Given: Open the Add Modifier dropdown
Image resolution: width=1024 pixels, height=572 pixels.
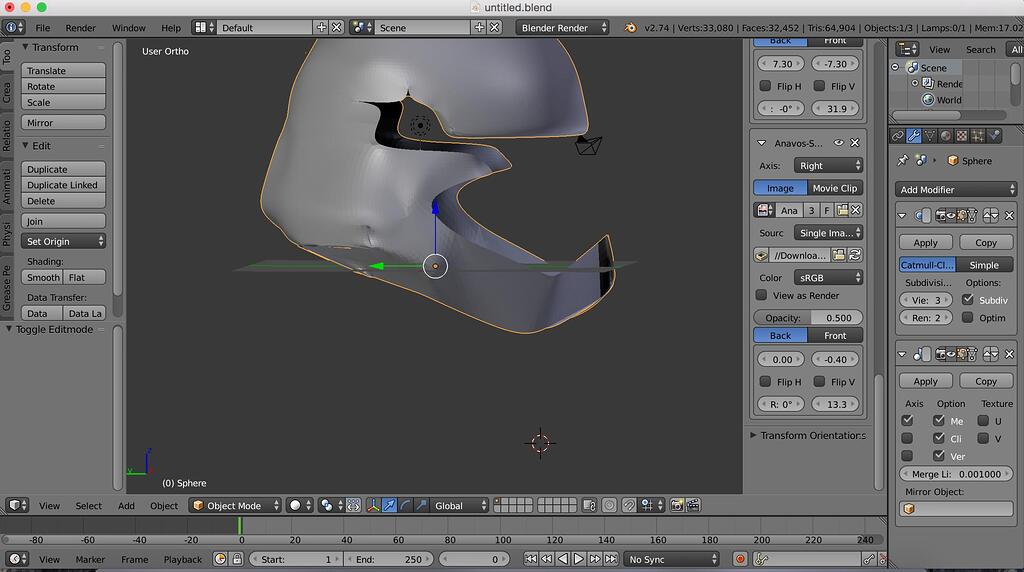Looking at the screenshot, I should 956,189.
